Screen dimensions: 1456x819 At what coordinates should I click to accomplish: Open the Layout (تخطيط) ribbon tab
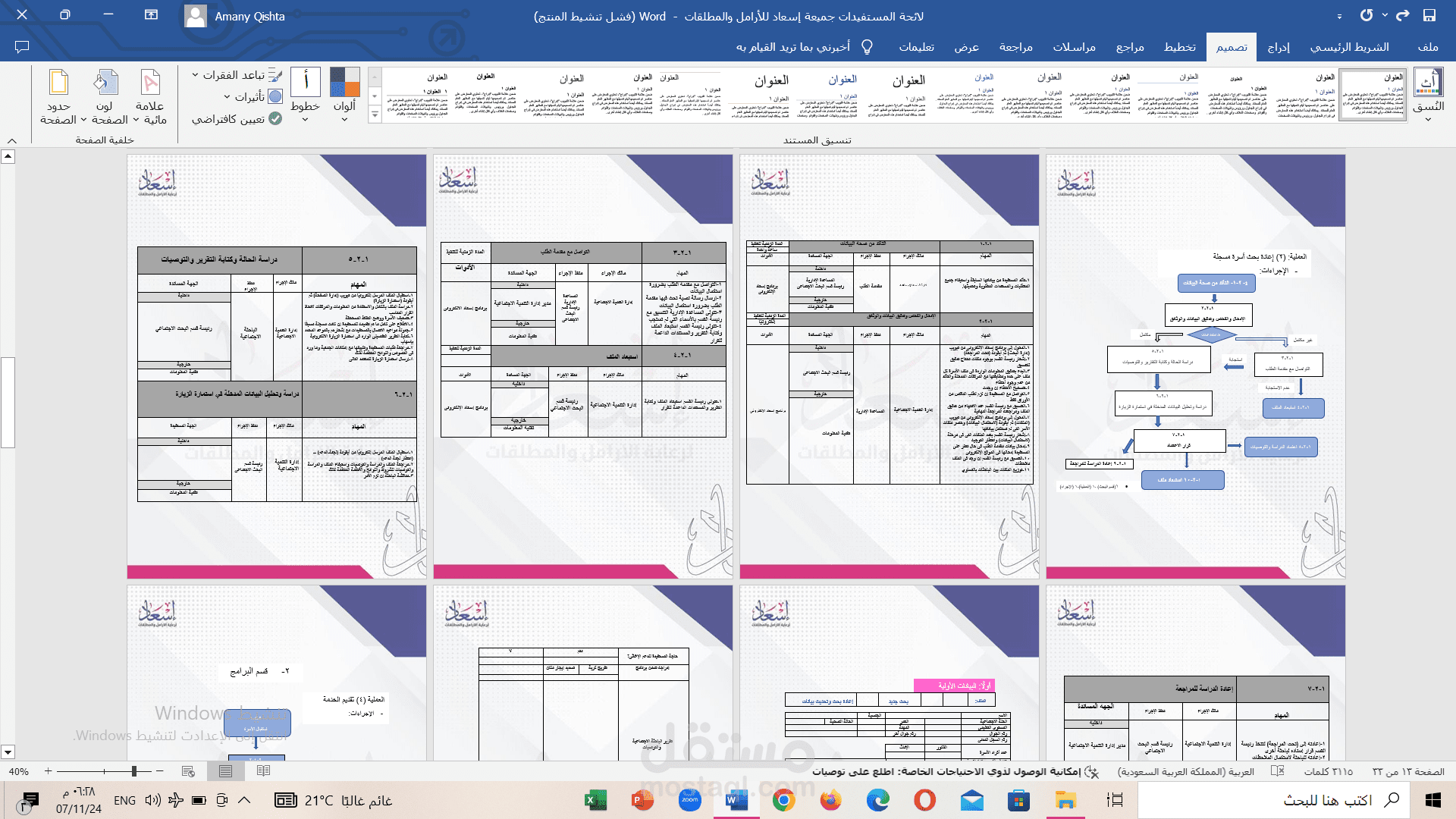[1180, 47]
